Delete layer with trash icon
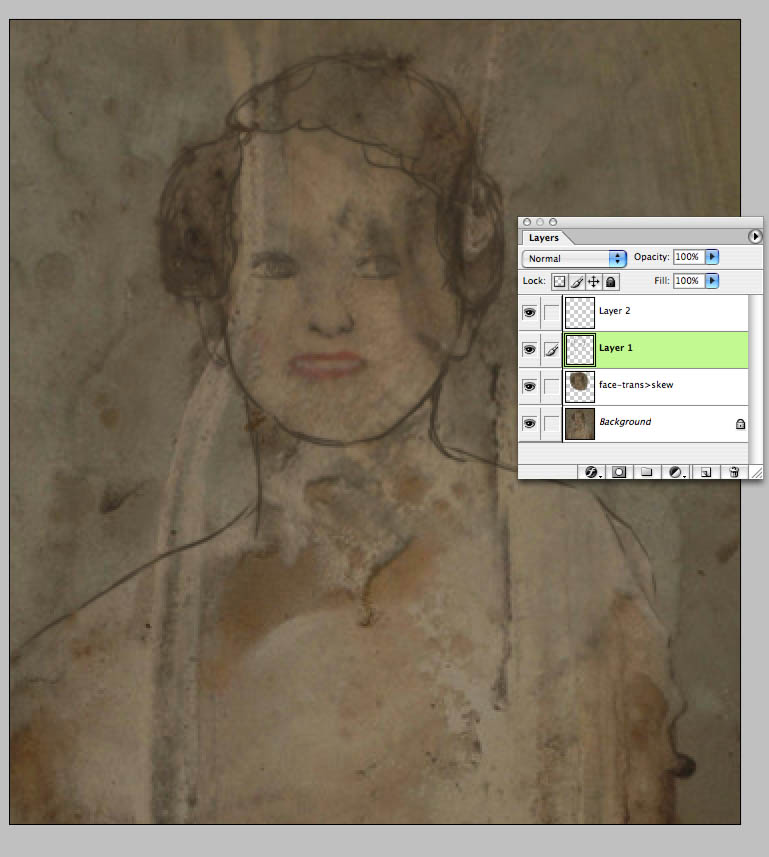 [x=734, y=472]
